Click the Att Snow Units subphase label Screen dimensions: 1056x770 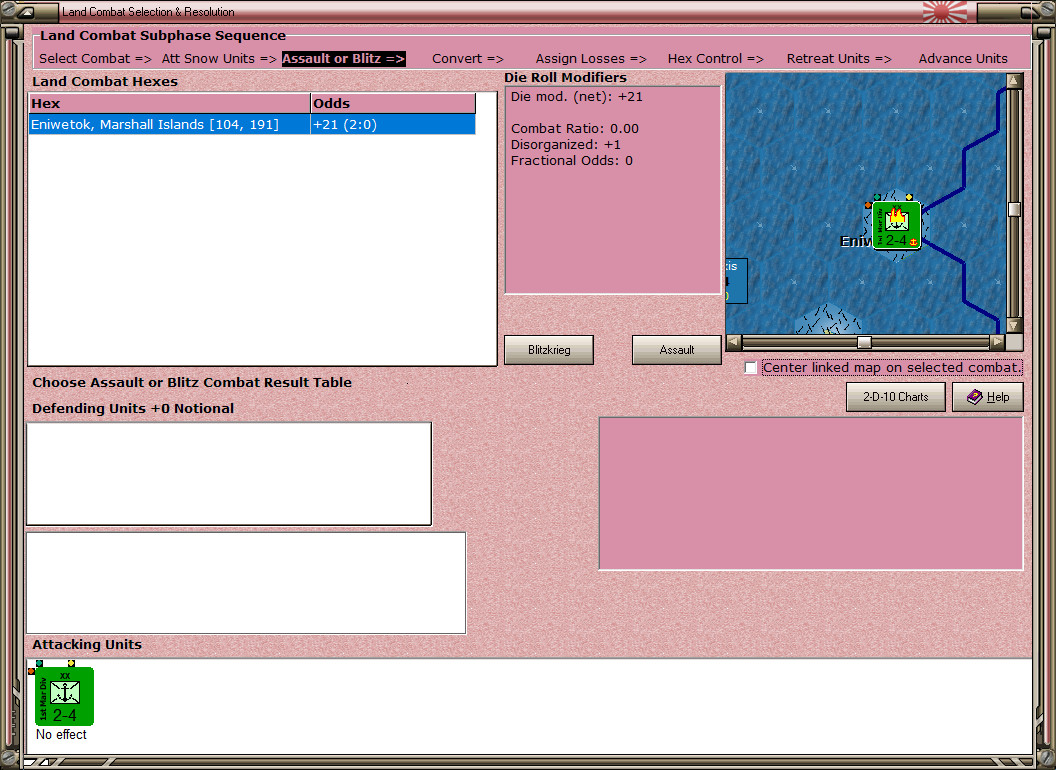point(219,59)
